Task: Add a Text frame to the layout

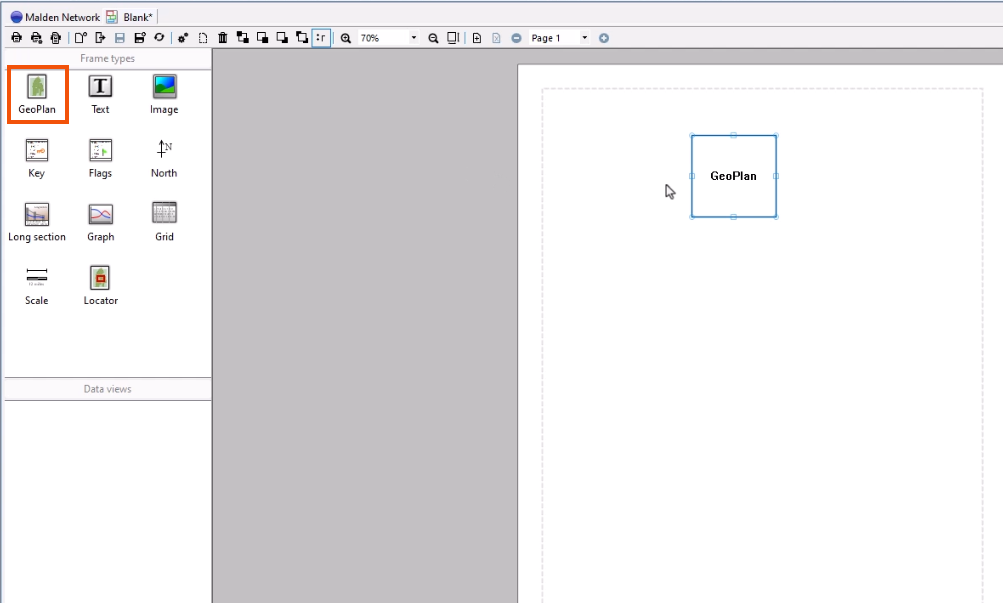Action: [x=100, y=93]
